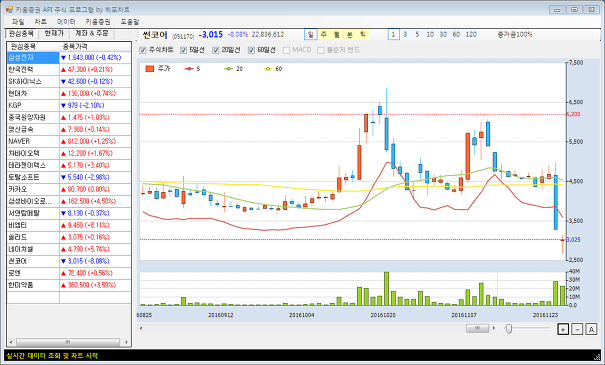Click the chart scrollbar left arrow
605x365 pixels.
coord(141,328)
